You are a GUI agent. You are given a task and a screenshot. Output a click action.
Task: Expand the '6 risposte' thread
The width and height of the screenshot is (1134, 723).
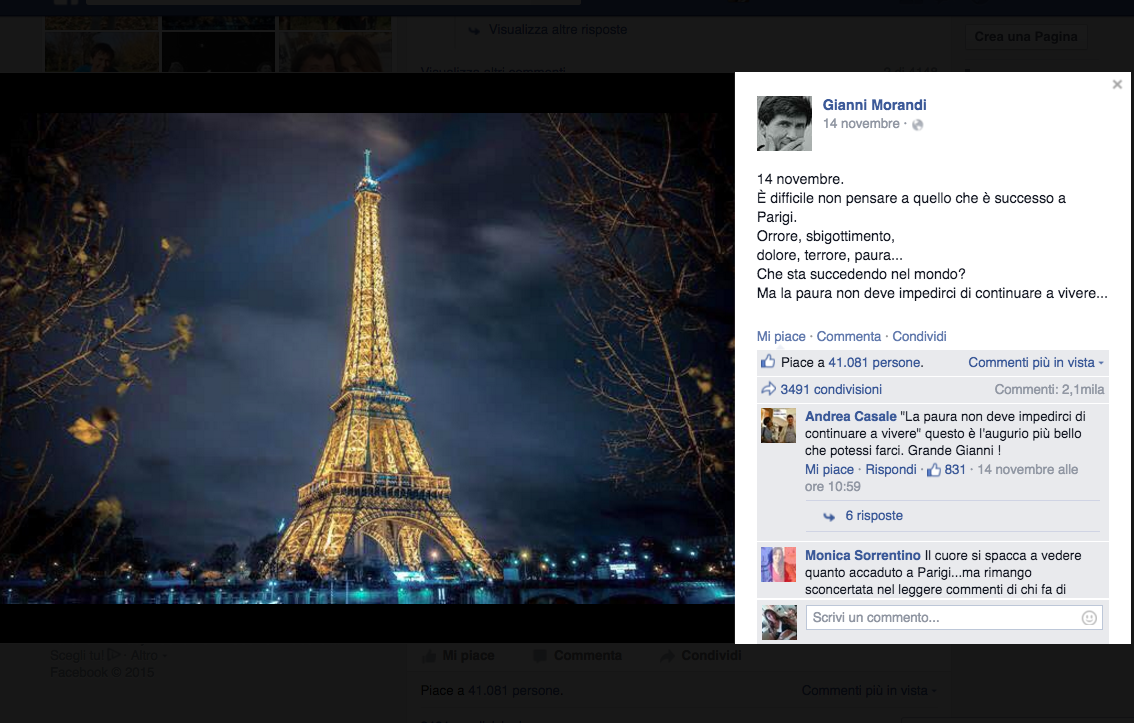[x=875, y=516]
